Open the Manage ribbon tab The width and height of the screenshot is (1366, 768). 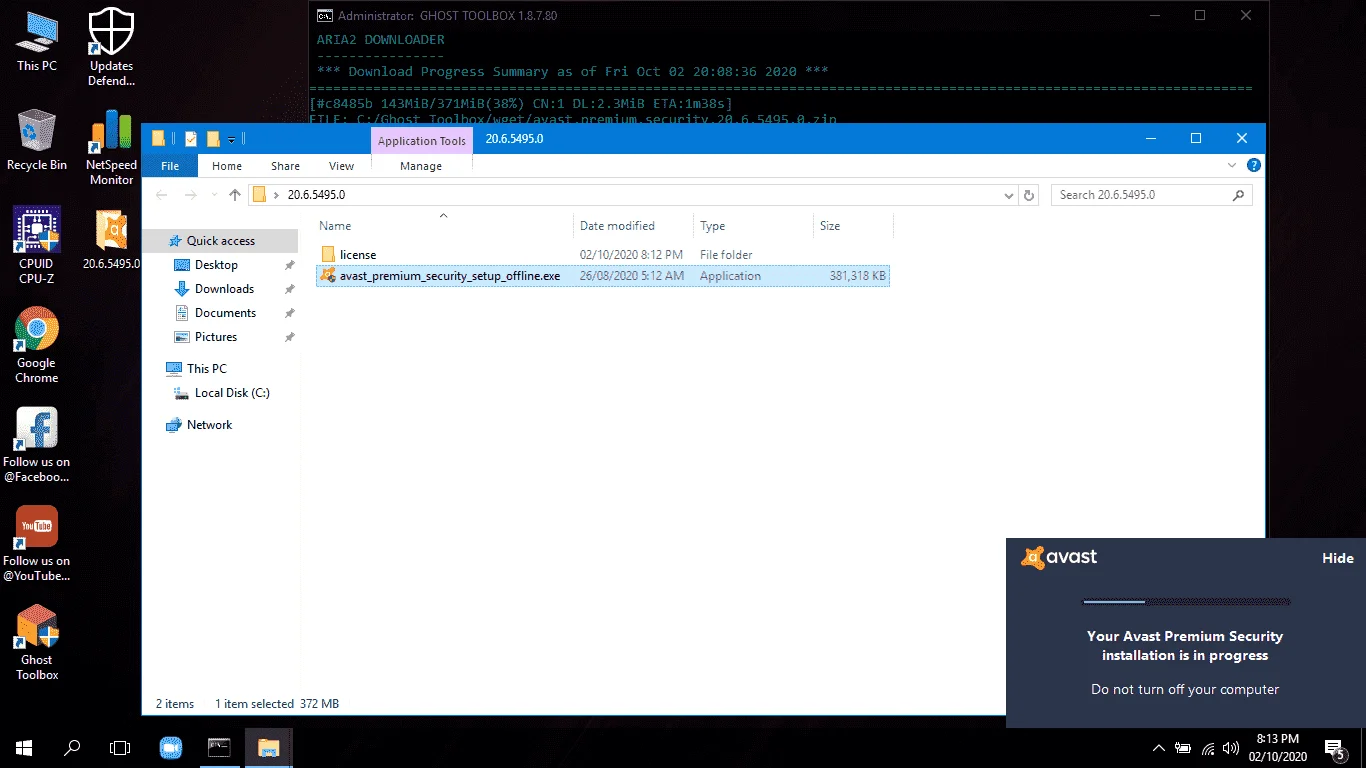point(421,166)
